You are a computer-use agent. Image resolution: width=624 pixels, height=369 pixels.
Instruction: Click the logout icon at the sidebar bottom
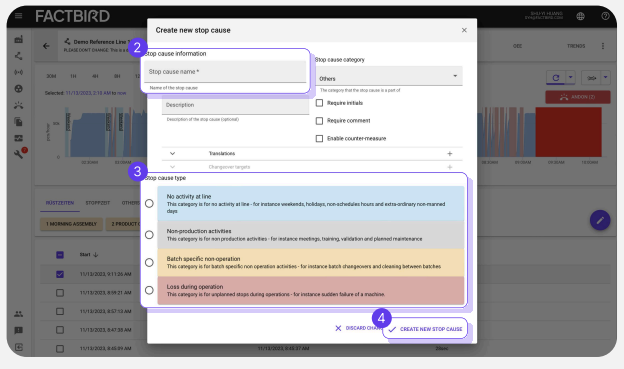coord(18,347)
